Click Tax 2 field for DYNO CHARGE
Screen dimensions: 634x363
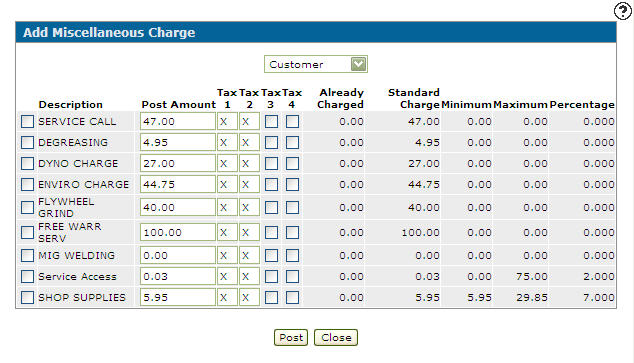[x=249, y=163]
